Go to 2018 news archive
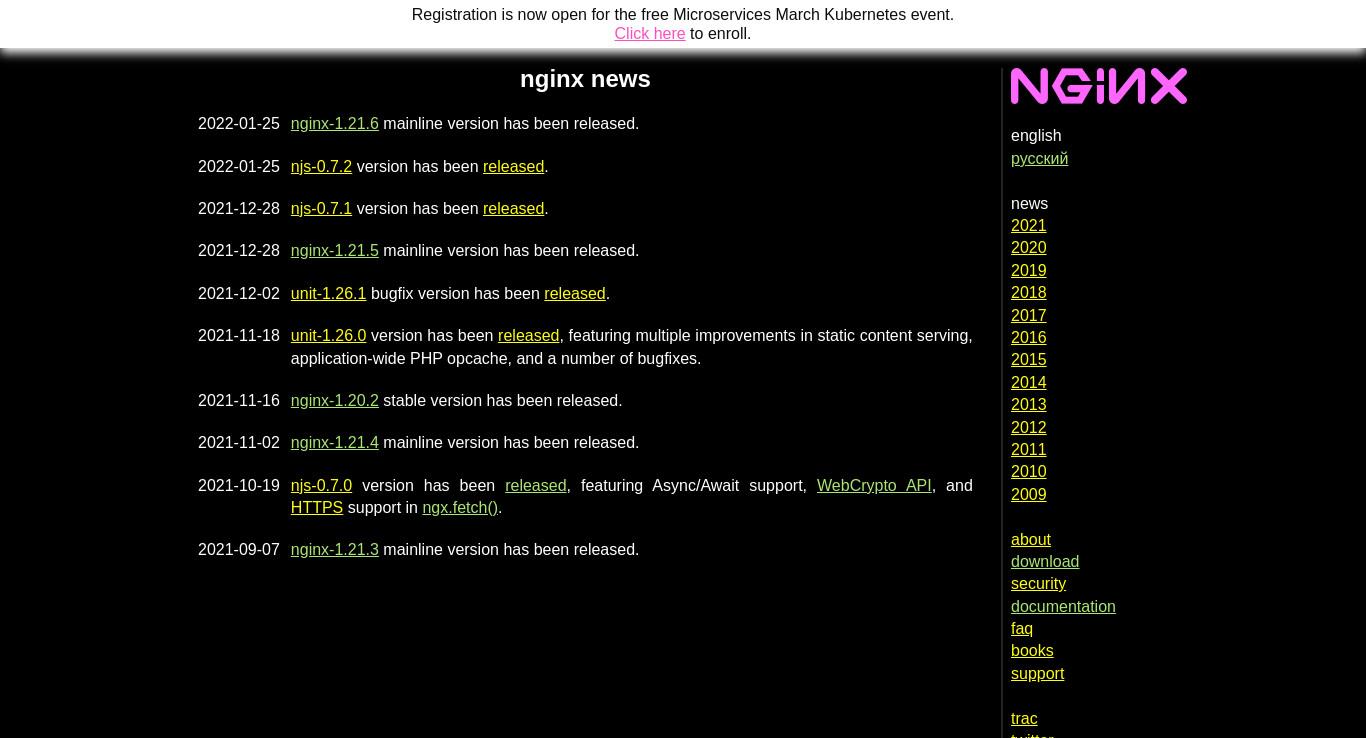The height and width of the screenshot is (738, 1366). pos(1029,292)
